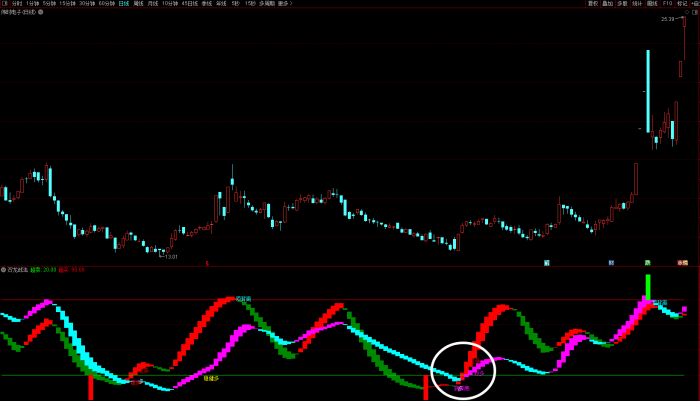
Task: Click the panel layout icon at toolbar start
Action: [4, 4]
